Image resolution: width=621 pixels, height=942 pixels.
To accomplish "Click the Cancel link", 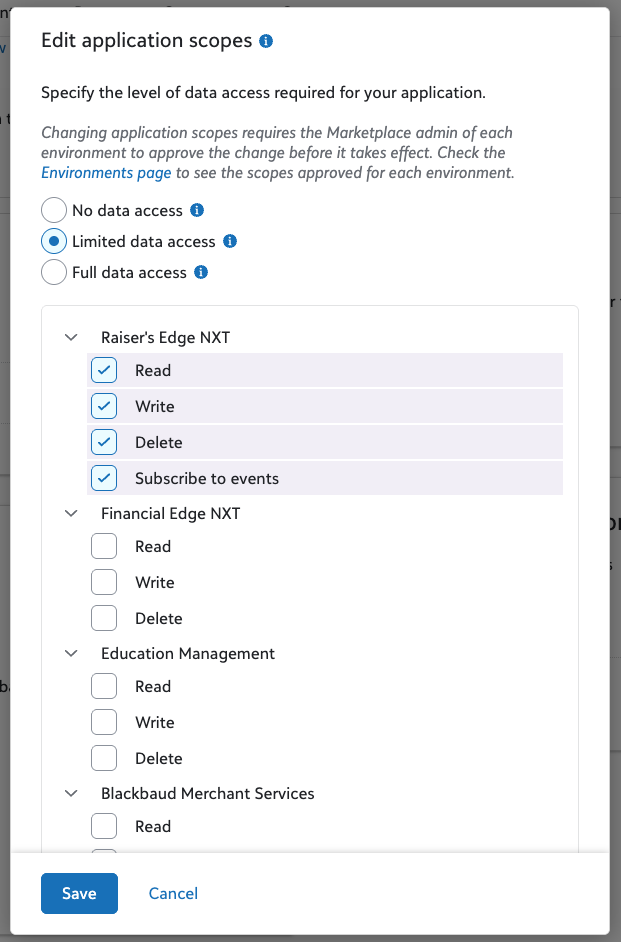I will pyautogui.click(x=173, y=893).
